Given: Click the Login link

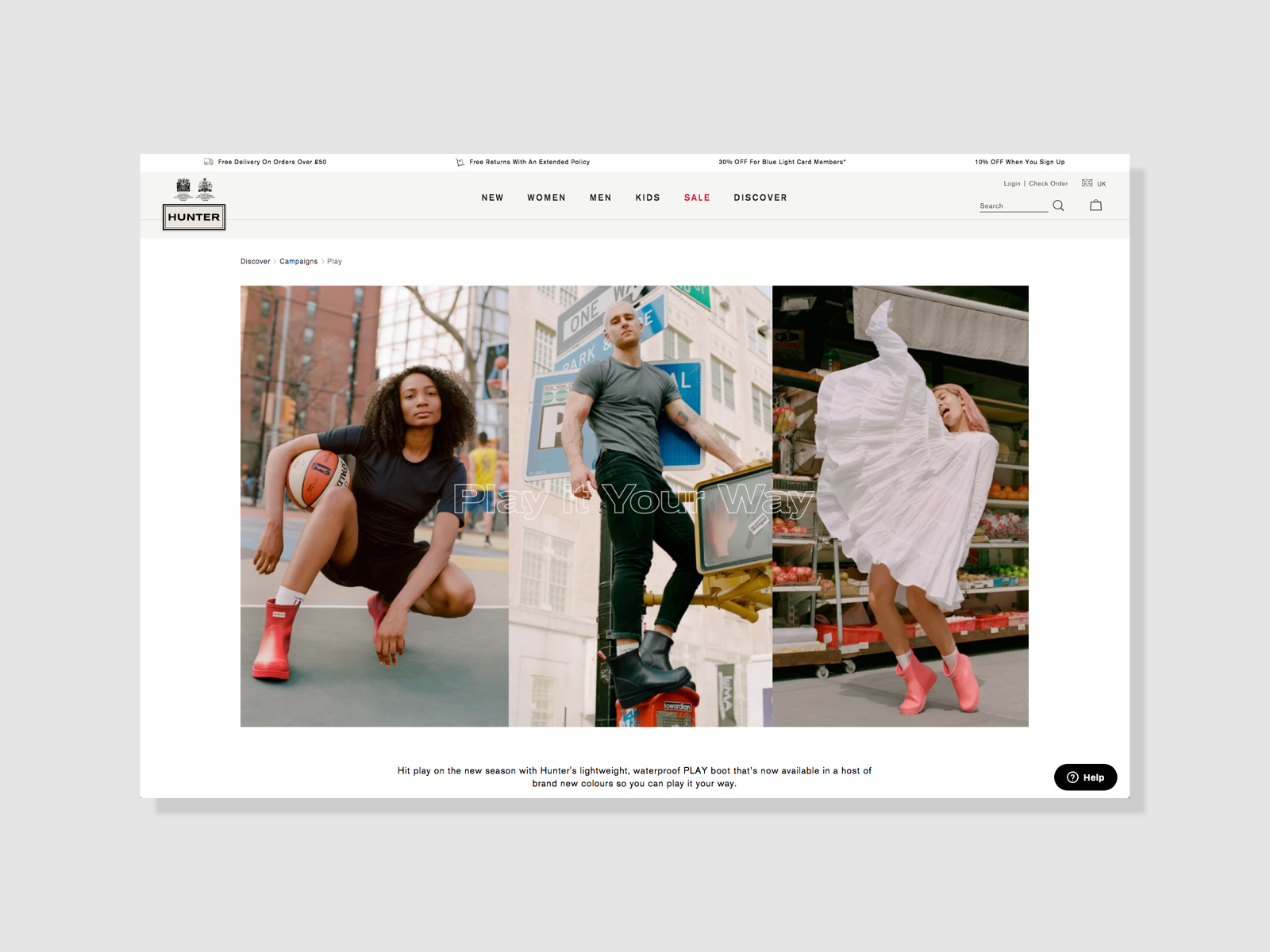Looking at the screenshot, I should tap(1012, 183).
